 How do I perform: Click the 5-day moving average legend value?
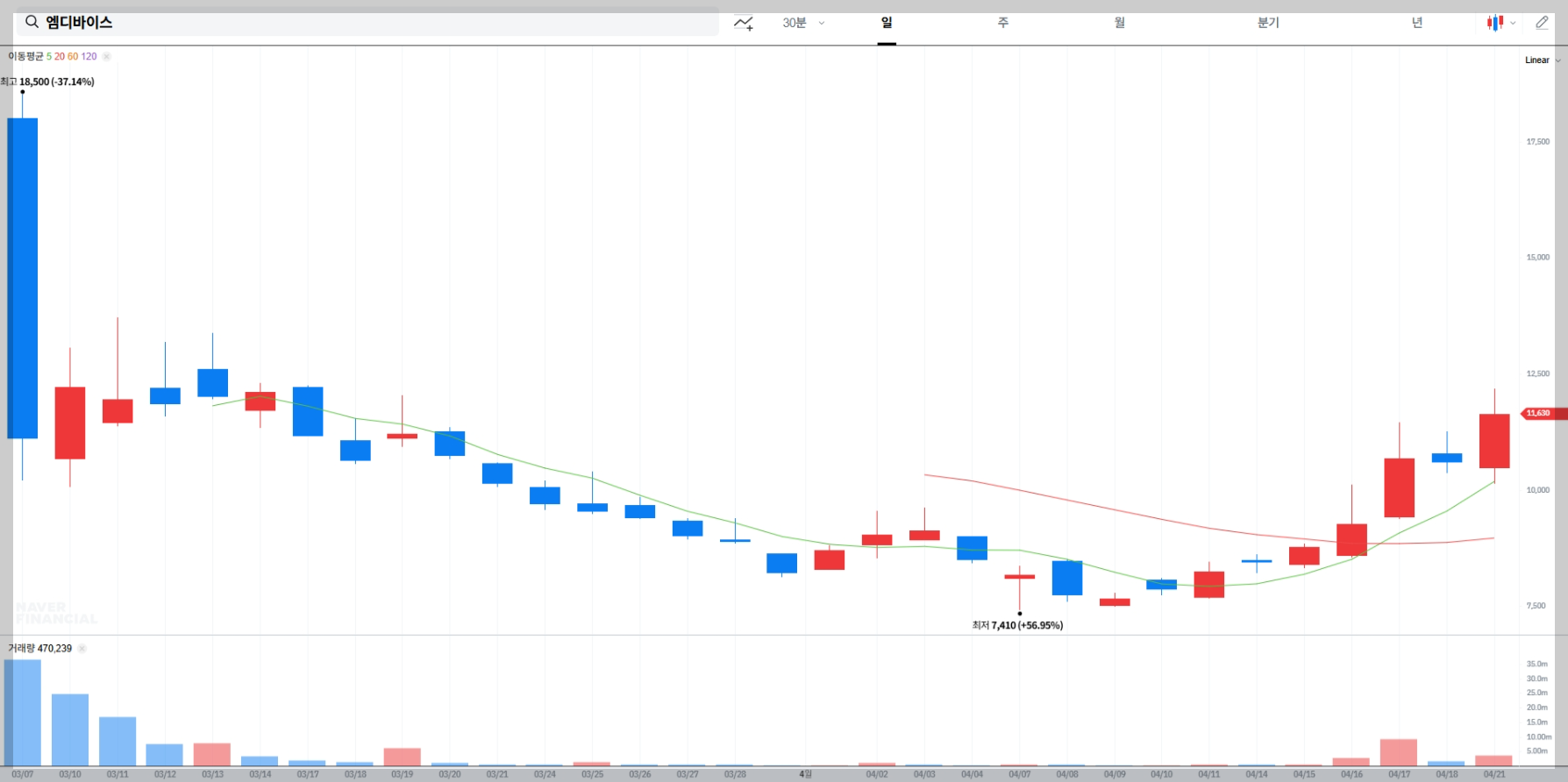[49, 56]
